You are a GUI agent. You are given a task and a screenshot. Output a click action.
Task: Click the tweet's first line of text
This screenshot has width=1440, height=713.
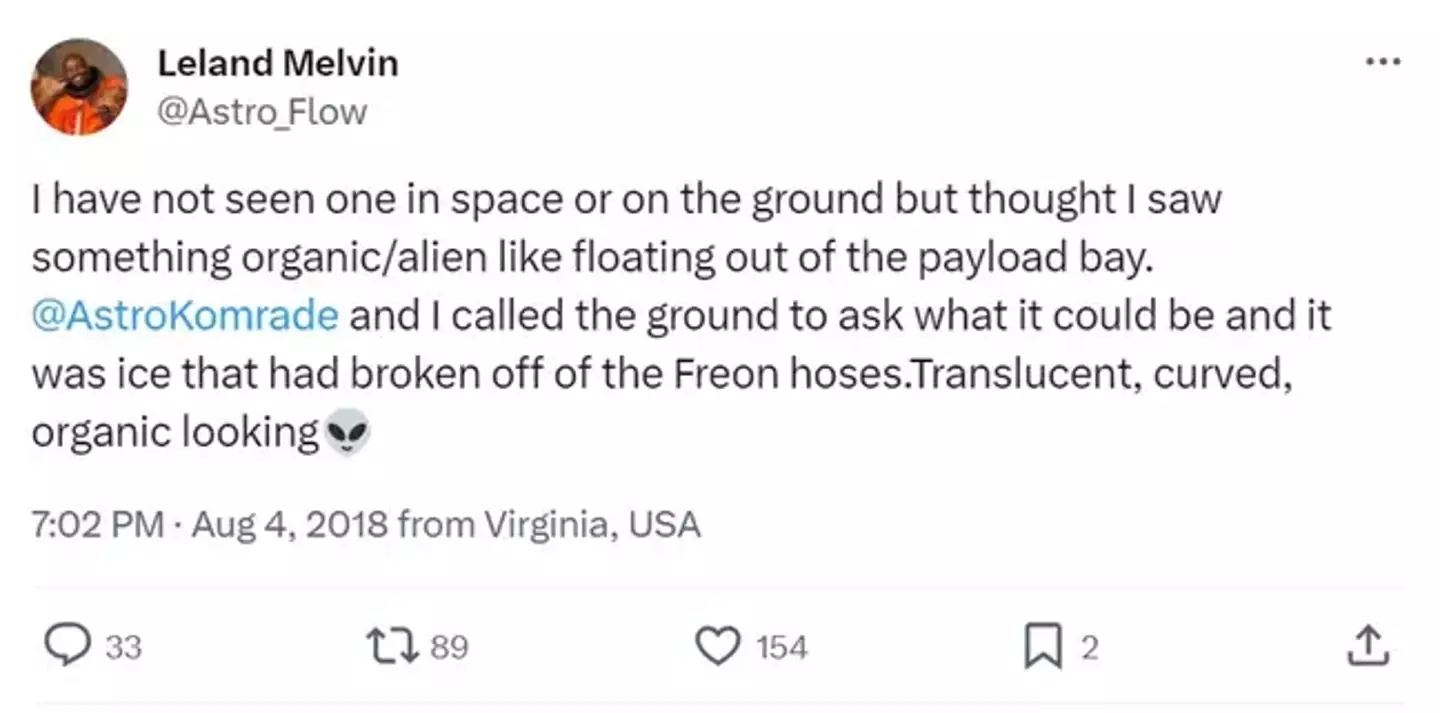(626, 200)
